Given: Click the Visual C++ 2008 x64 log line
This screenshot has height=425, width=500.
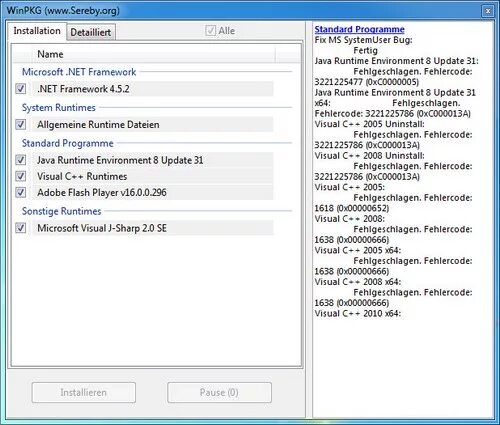Looking at the screenshot, I should [x=358, y=282].
